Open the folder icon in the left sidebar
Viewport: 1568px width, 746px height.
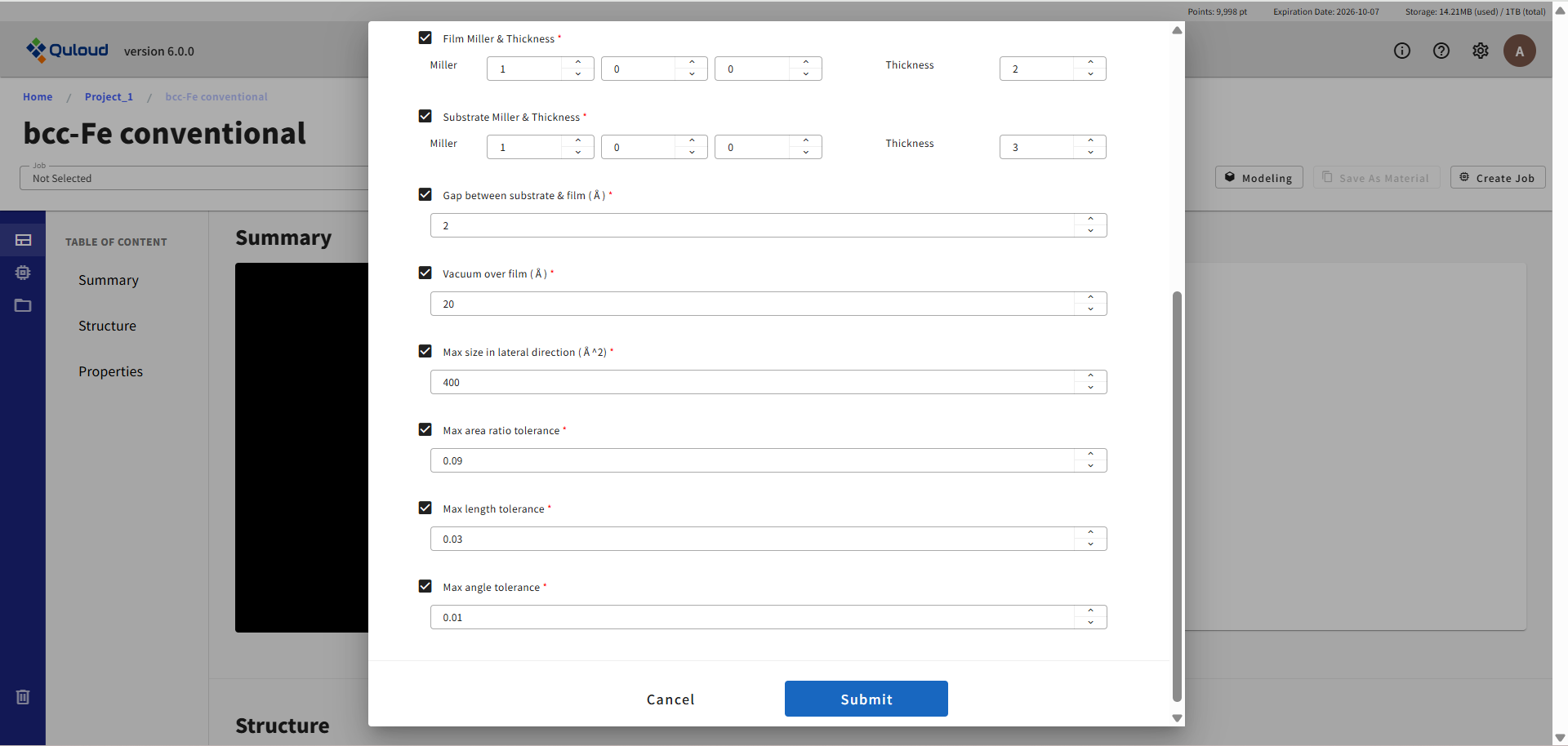[23, 305]
